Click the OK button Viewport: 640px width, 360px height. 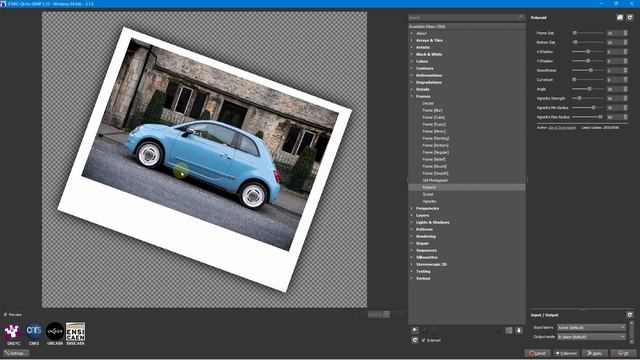(623, 353)
